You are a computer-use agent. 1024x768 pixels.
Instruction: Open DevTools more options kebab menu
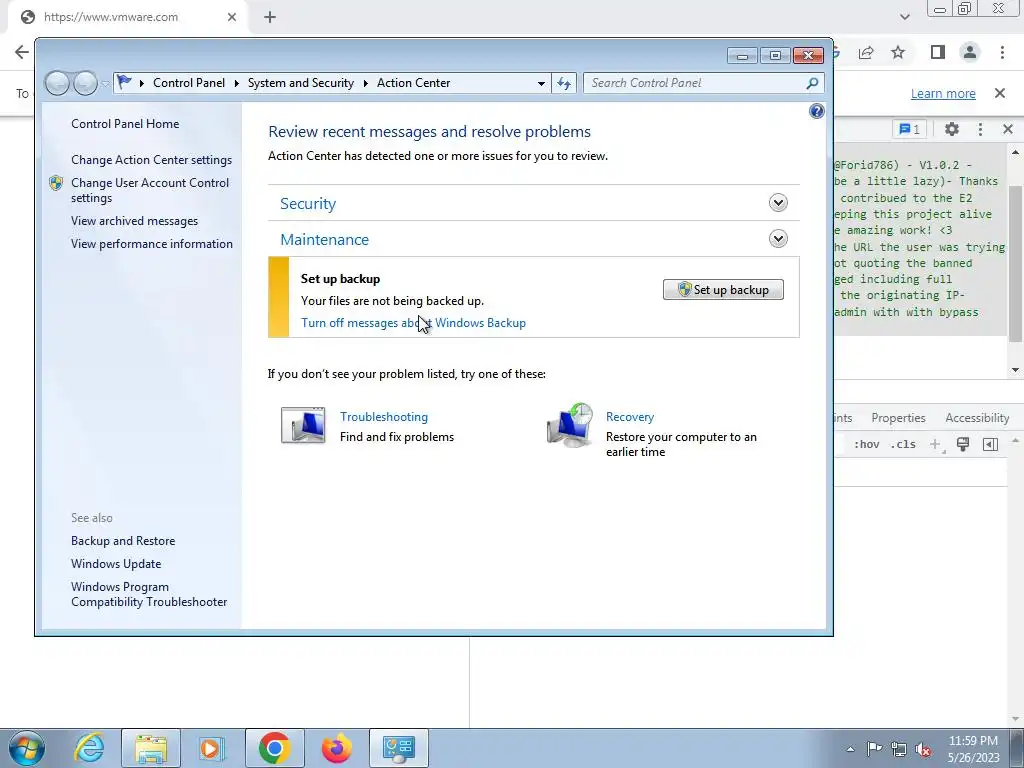point(980,129)
